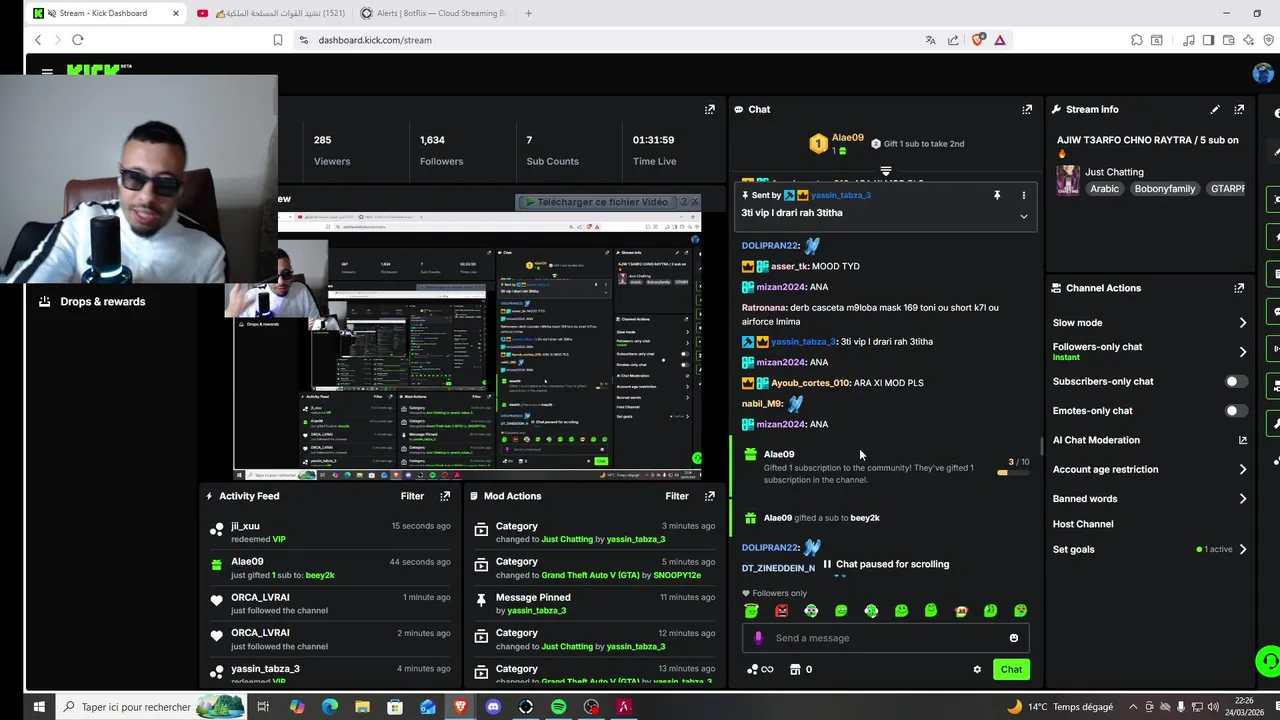Open Activity Feed Filter
Image resolution: width=1280 pixels, height=720 pixels.
pyautogui.click(x=412, y=496)
